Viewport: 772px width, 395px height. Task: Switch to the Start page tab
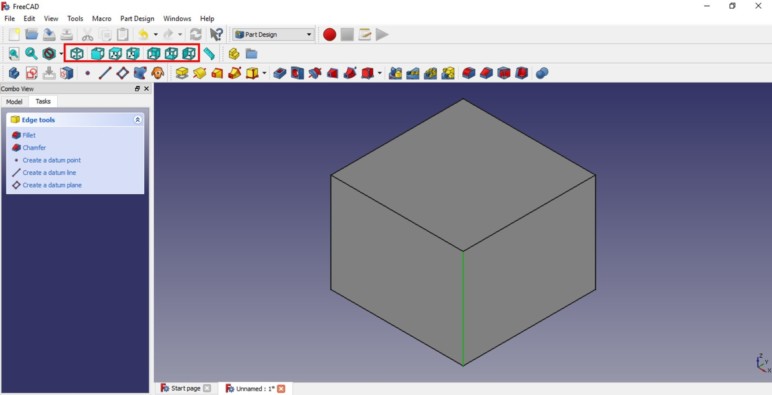click(186, 389)
